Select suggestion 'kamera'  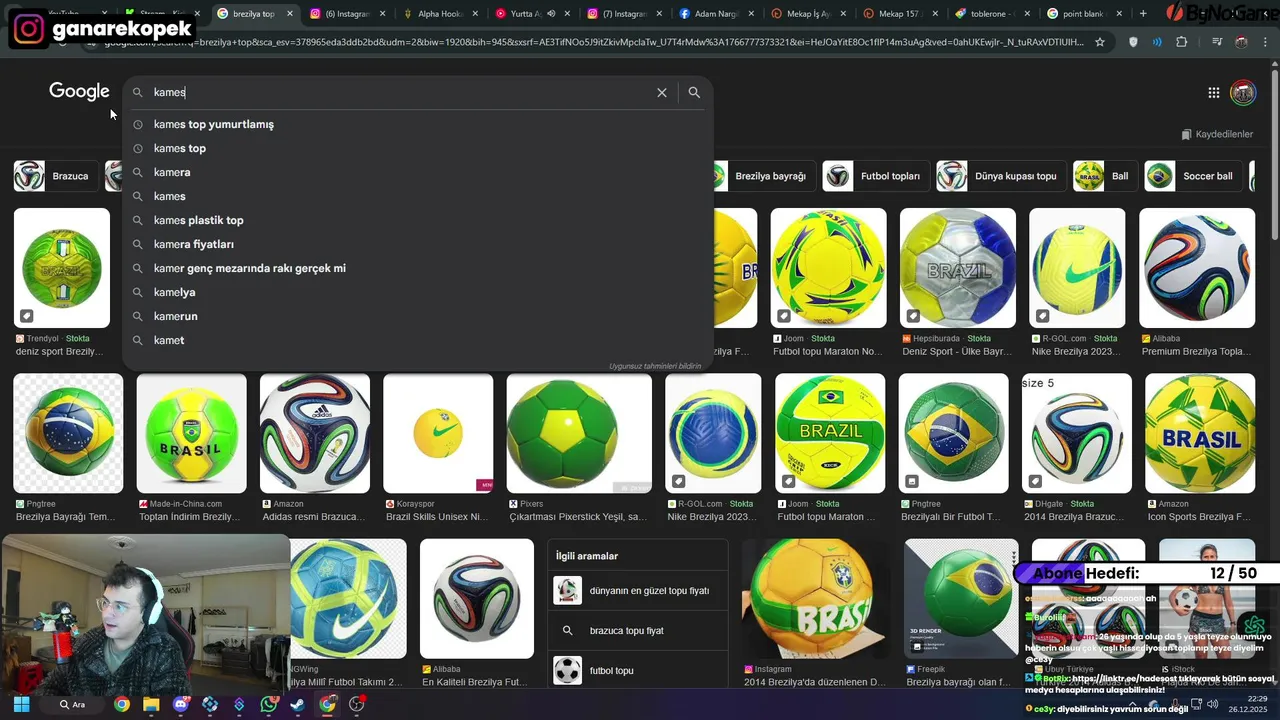point(418,172)
